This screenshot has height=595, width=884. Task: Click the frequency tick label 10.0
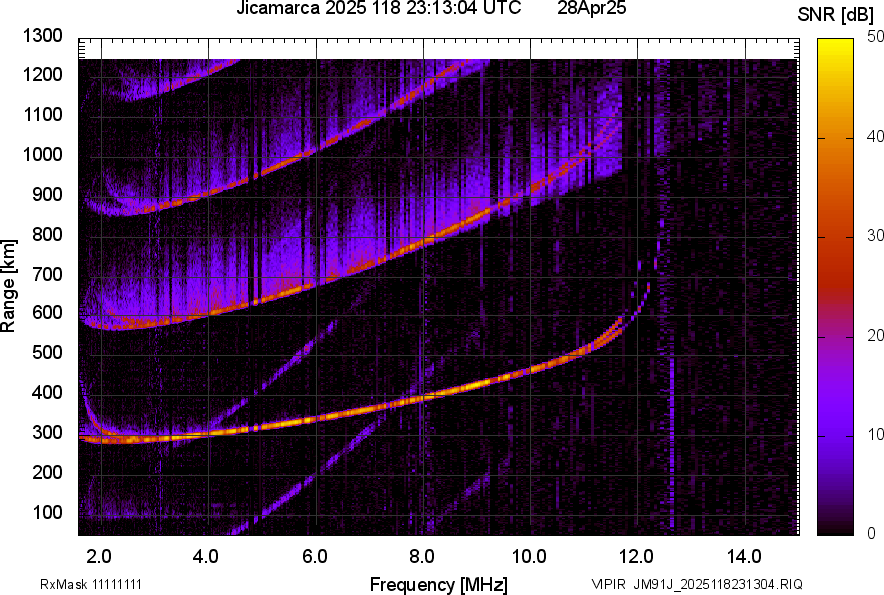529,557
